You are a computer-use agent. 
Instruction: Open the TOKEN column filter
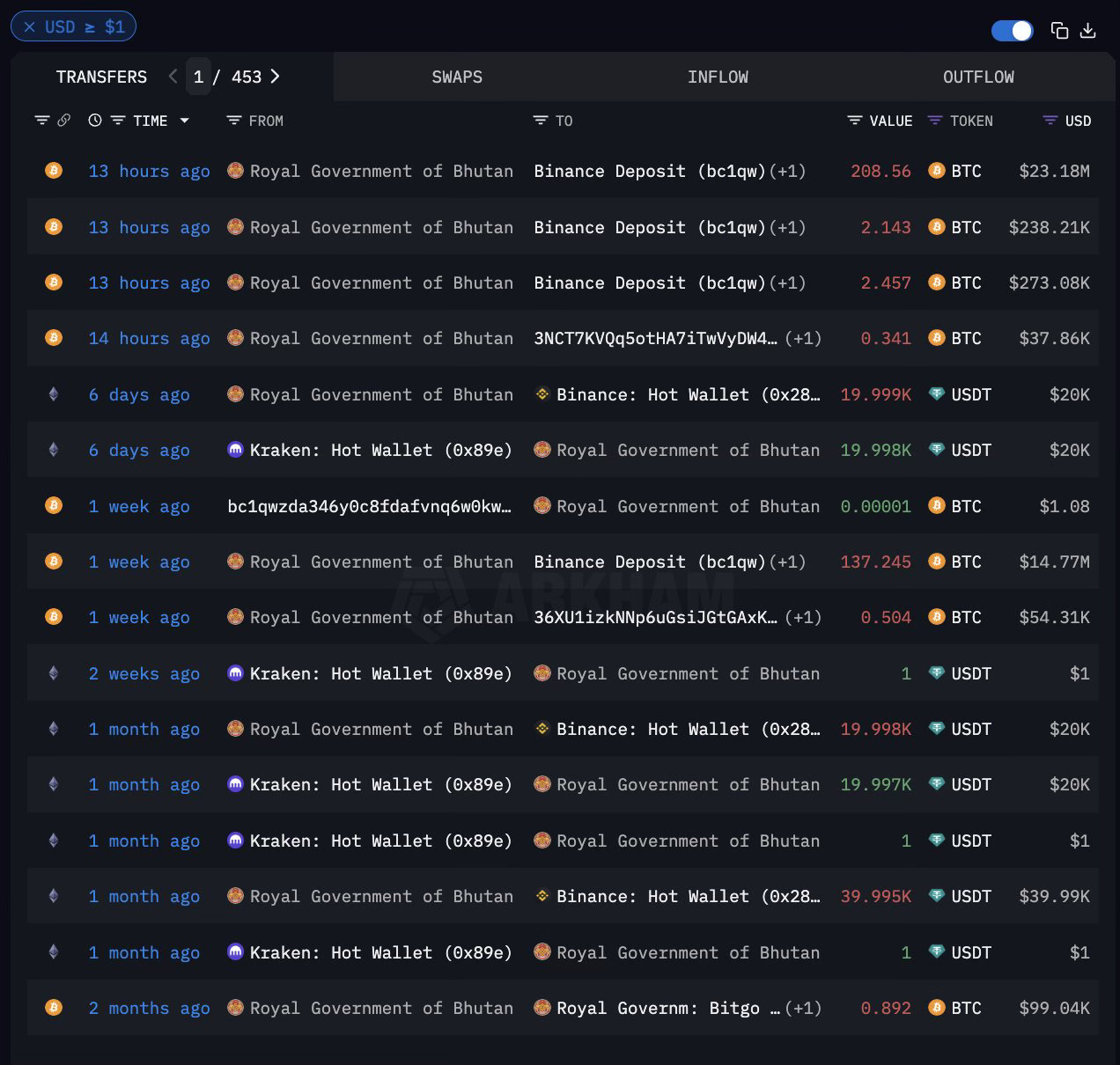pos(935,121)
